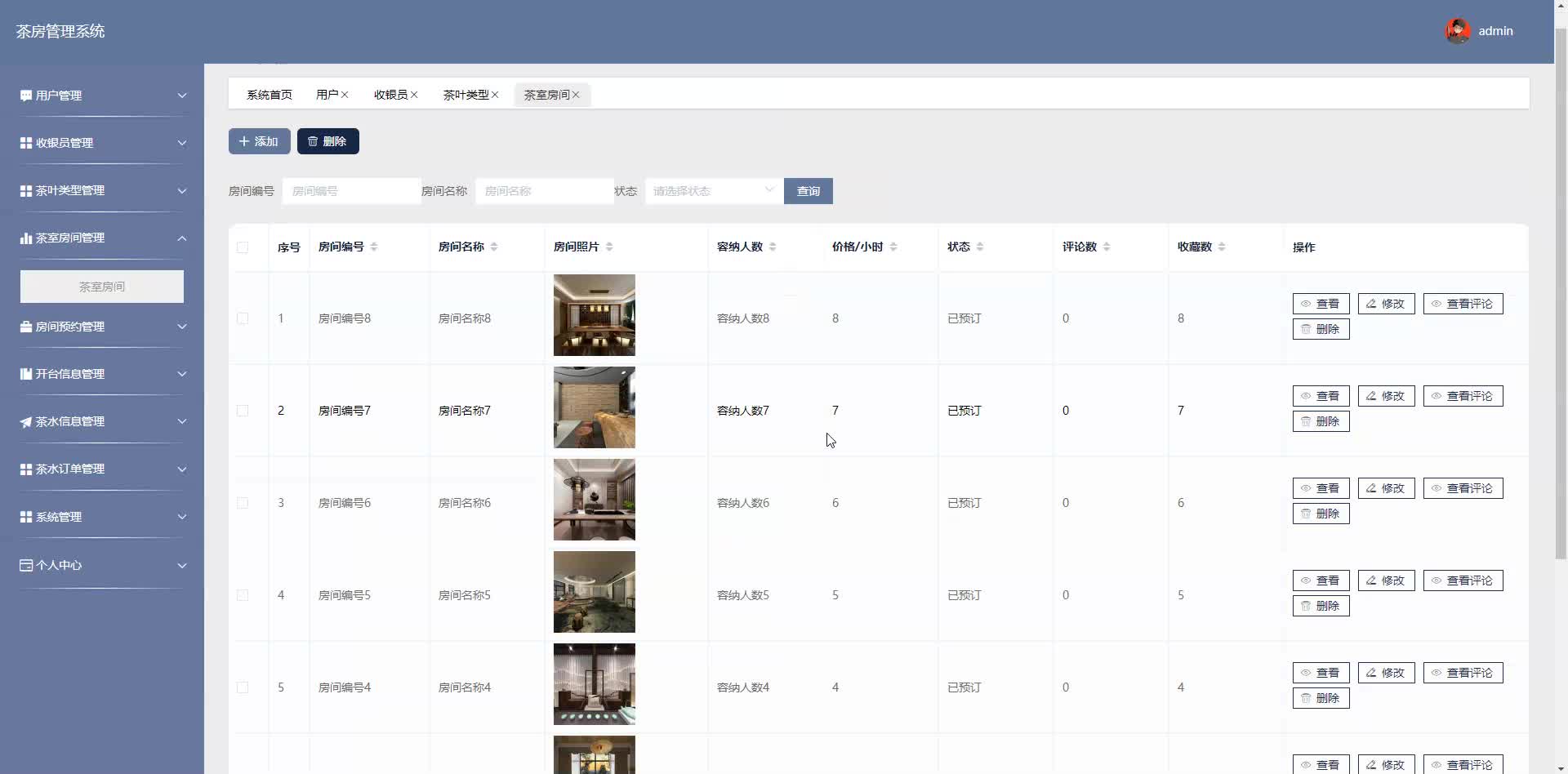Click the 茶叶类型管理 grid icon

pyautogui.click(x=26, y=190)
